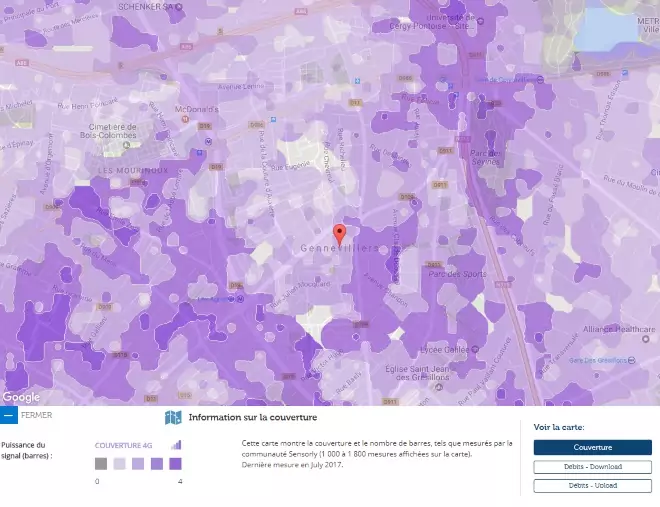
Task: Click the legend scale value '4'
Action: click(180, 481)
